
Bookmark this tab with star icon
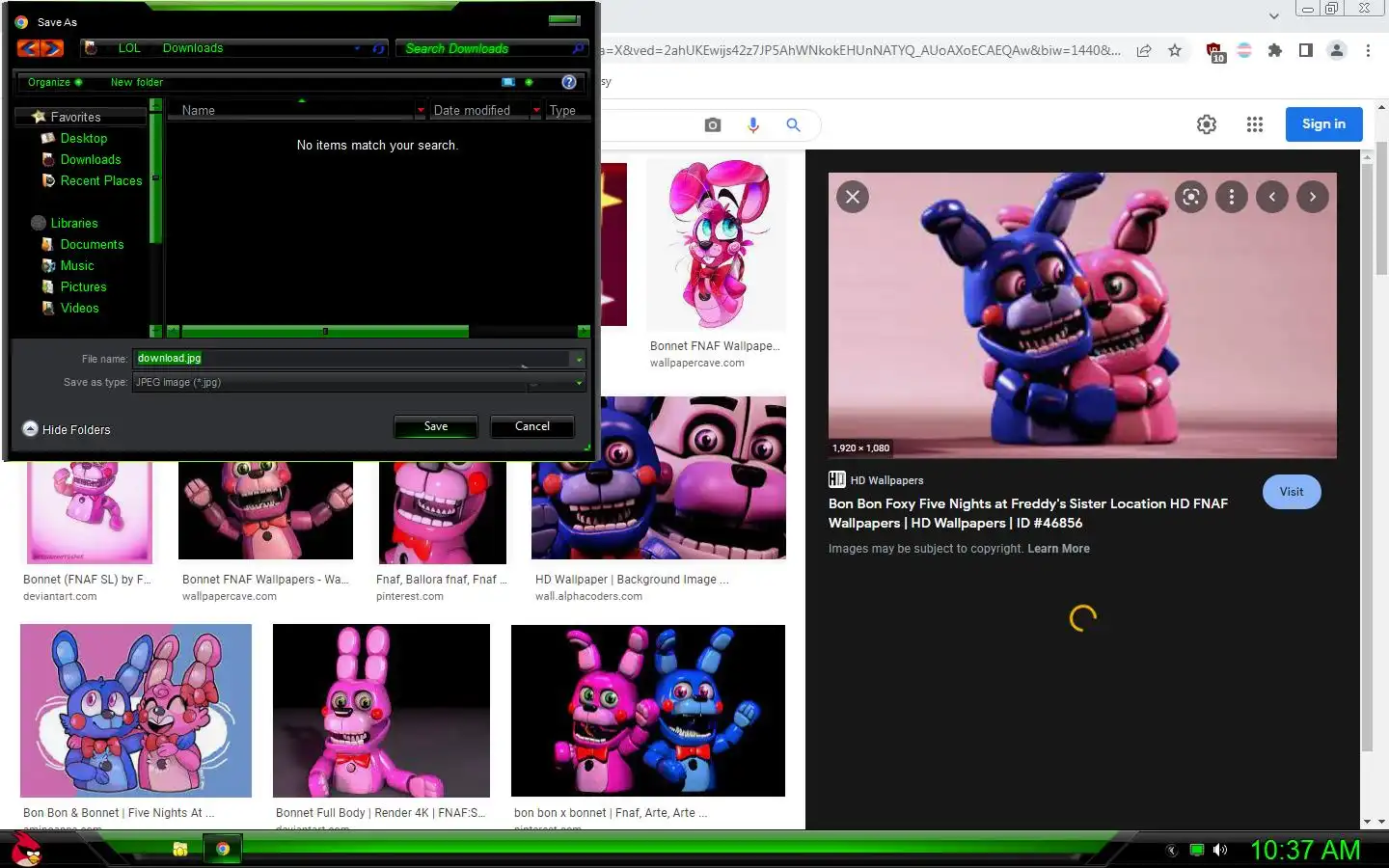click(x=1175, y=50)
